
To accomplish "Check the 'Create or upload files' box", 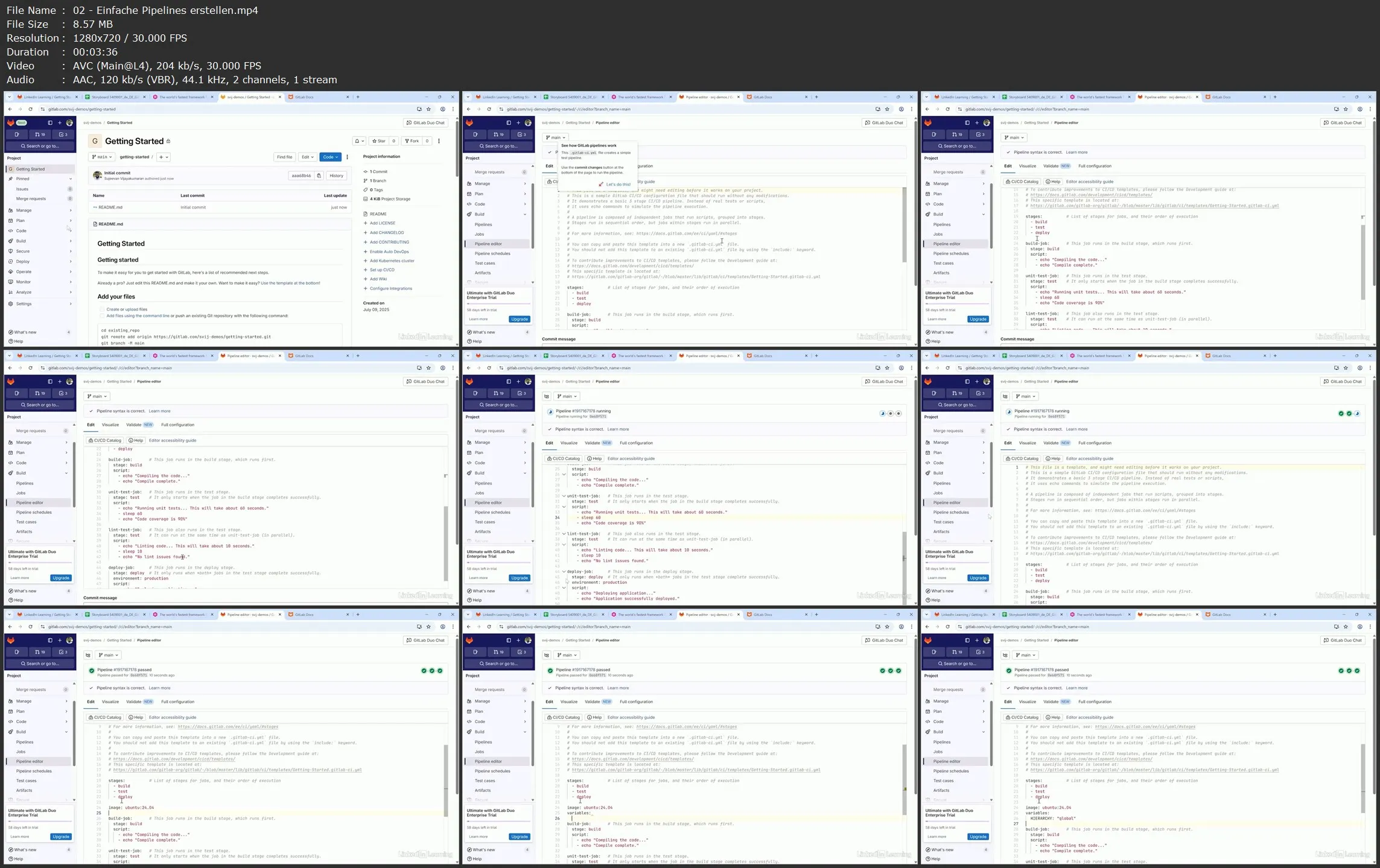I will (x=102, y=309).
